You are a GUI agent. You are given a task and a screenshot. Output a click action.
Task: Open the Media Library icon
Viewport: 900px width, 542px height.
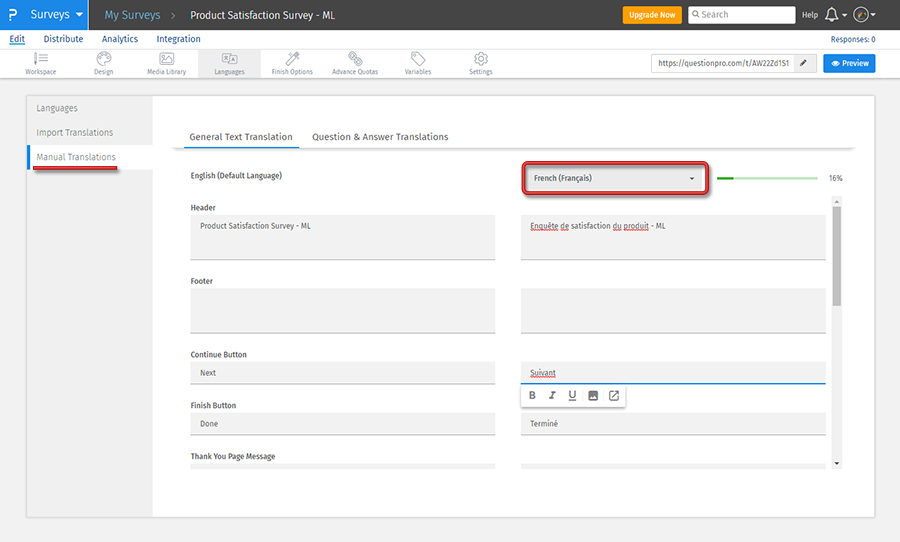click(x=166, y=63)
